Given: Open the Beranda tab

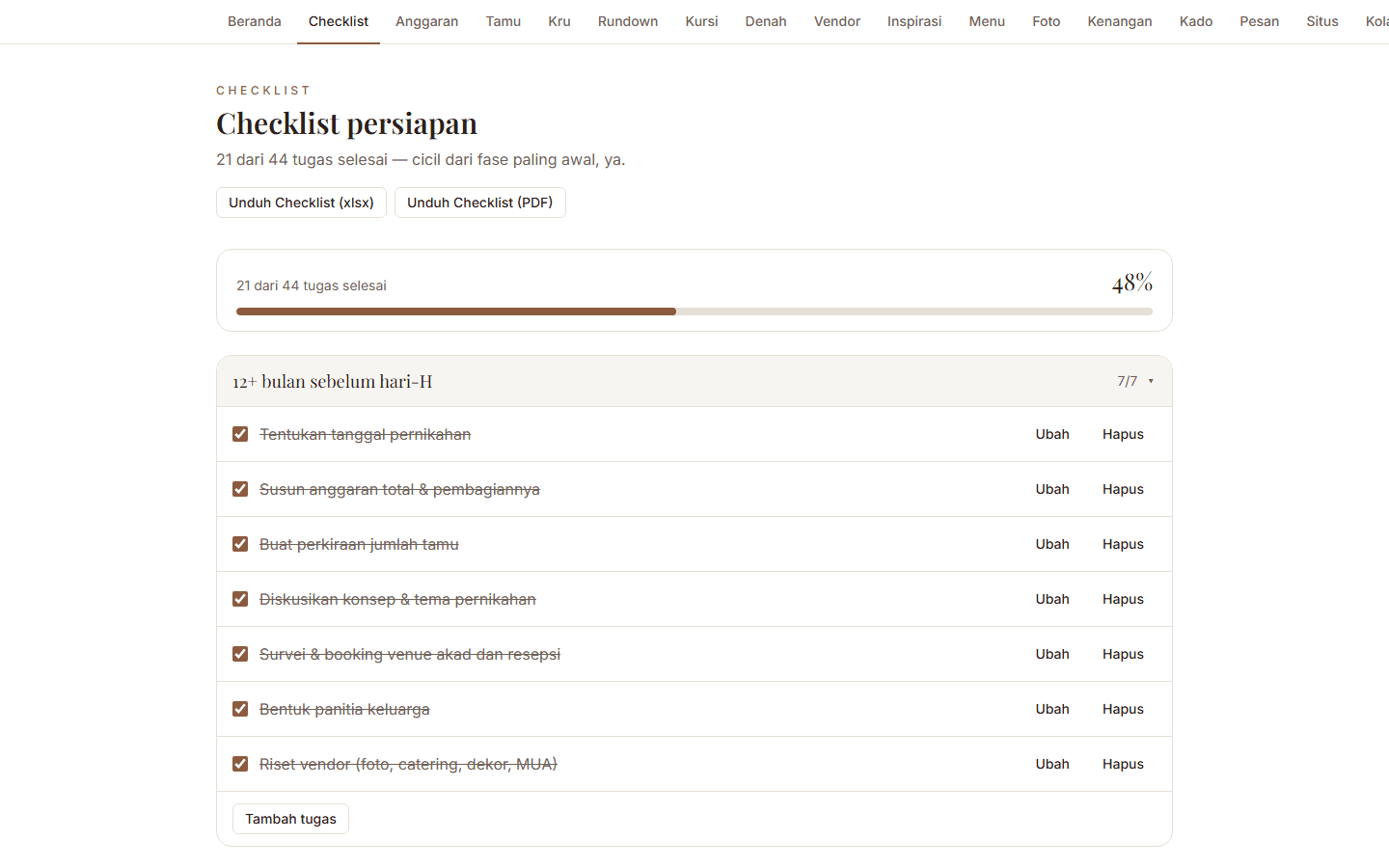Looking at the screenshot, I should coord(255,21).
